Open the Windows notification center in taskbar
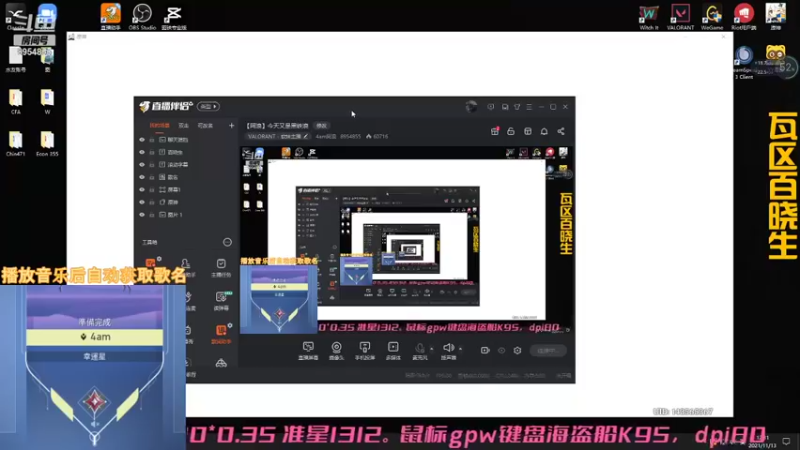 pyautogui.click(x=786, y=441)
